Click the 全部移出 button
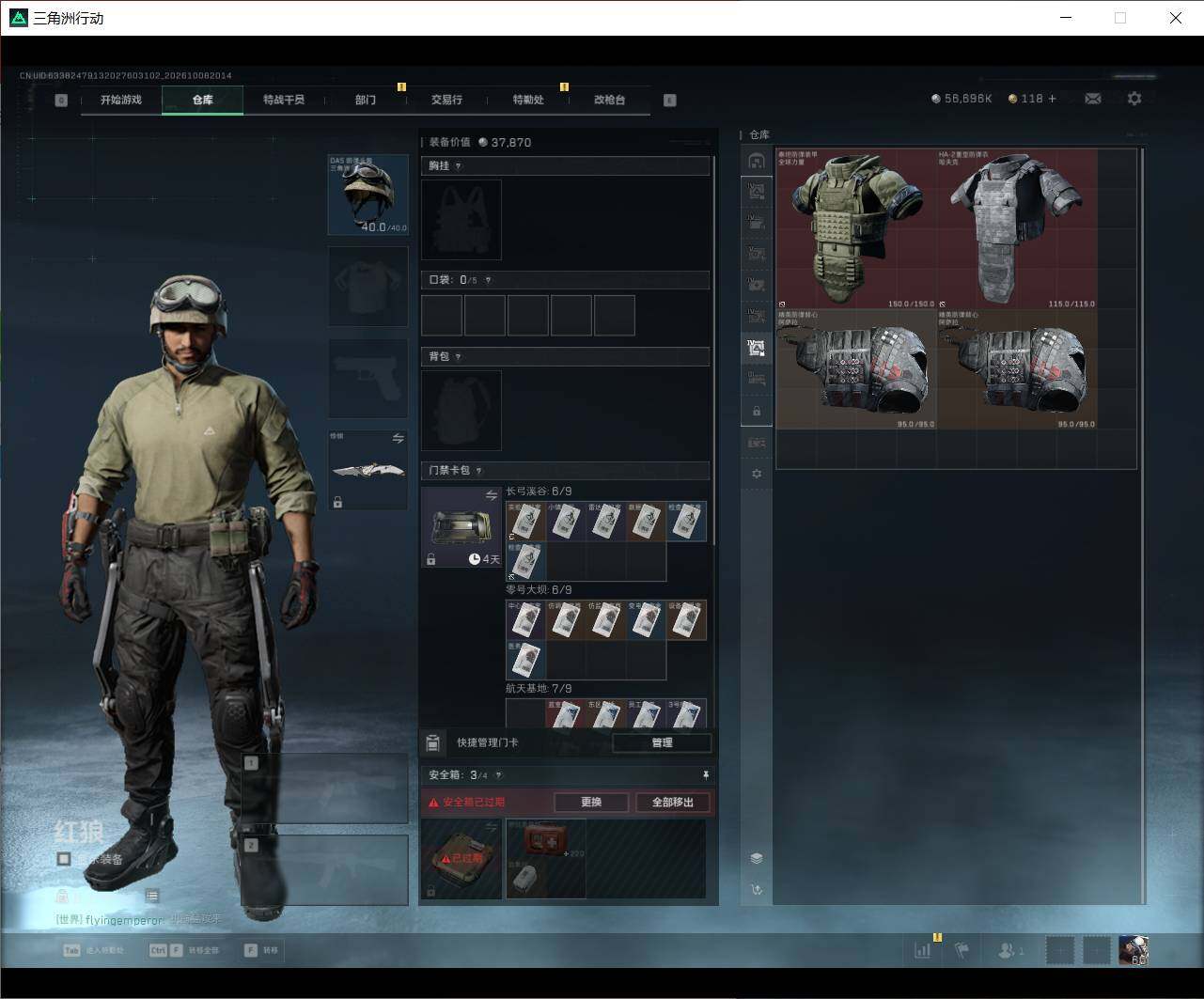The width and height of the screenshot is (1204, 999). point(673,802)
